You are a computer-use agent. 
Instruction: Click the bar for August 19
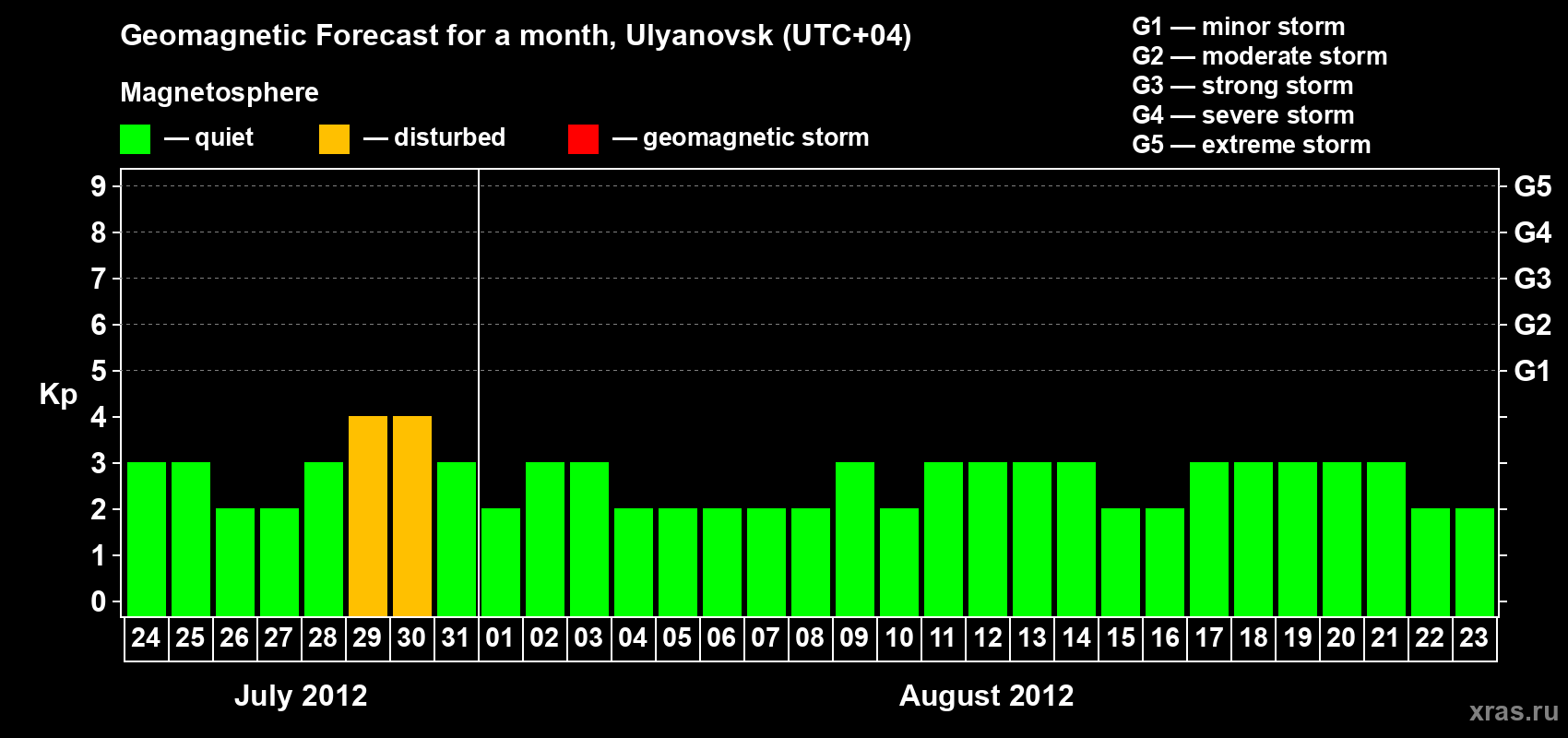pyautogui.click(x=1298, y=539)
